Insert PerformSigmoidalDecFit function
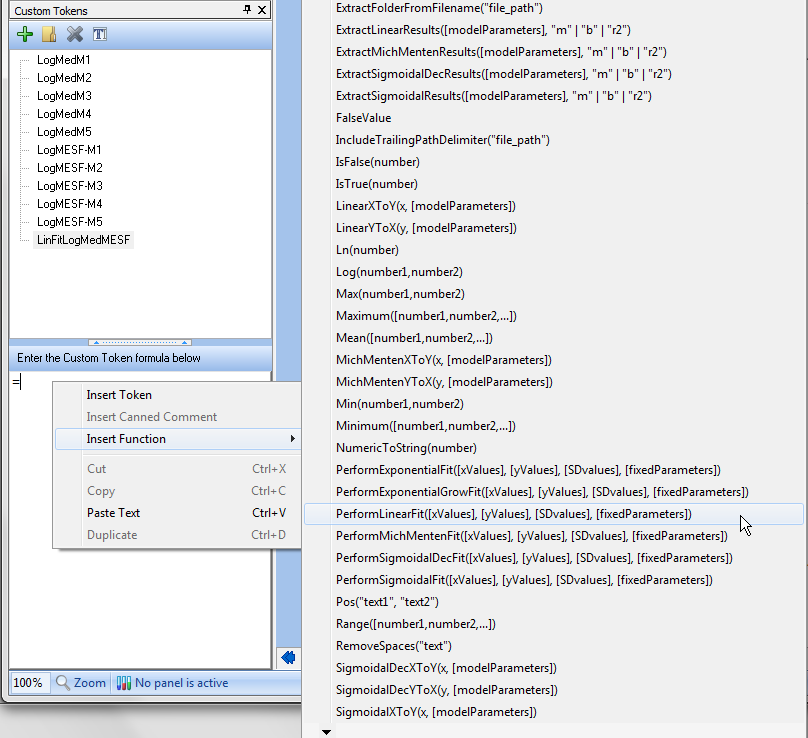This screenshot has width=808, height=738. pyautogui.click(x=534, y=558)
